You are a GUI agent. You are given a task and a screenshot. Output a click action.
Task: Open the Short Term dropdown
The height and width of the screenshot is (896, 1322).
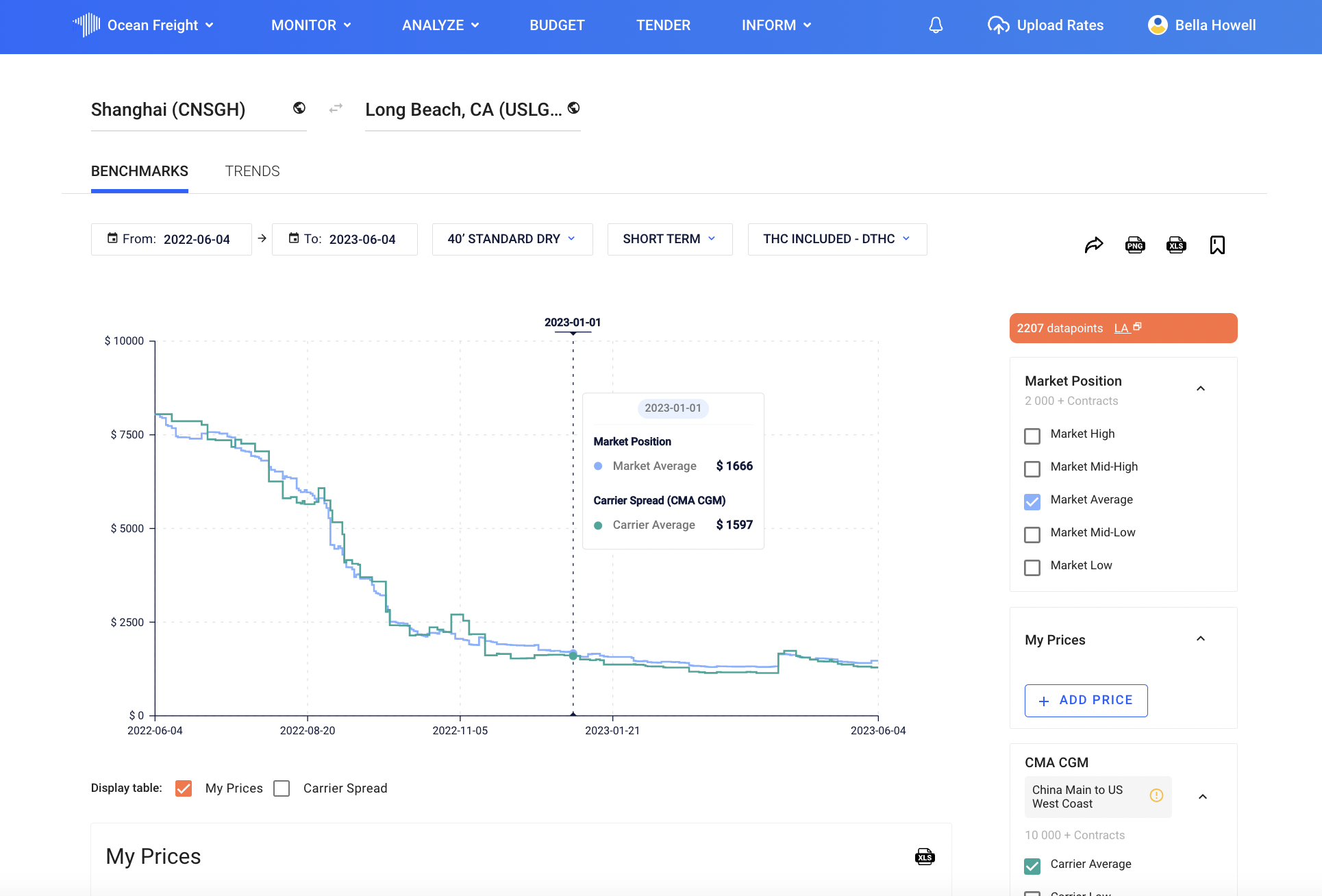tap(670, 239)
